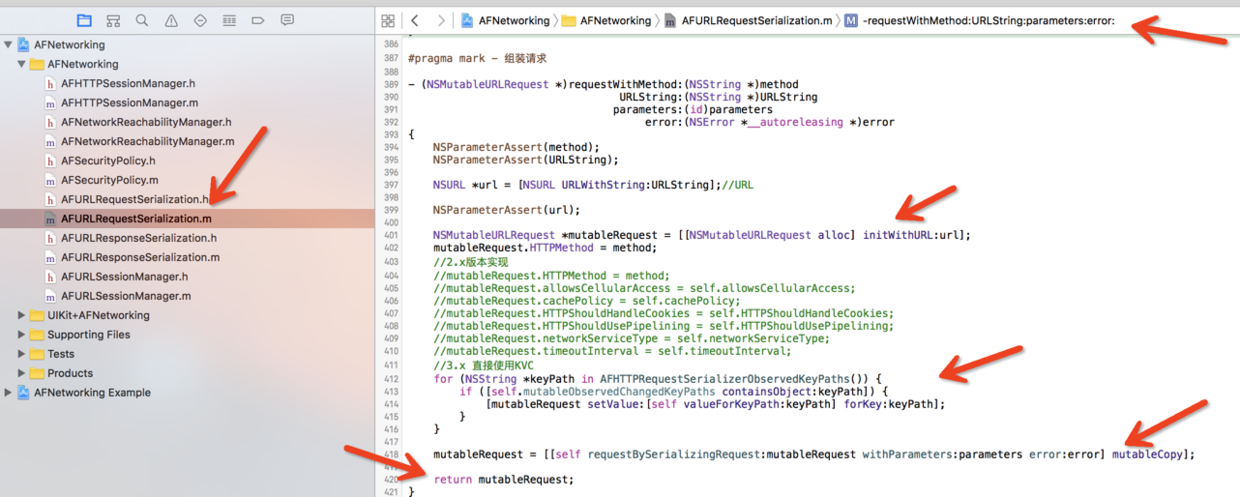Collapse the AFNetworking project root
Image resolution: width=1240 pixels, height=497 pixels.
[x=8, y=45]
